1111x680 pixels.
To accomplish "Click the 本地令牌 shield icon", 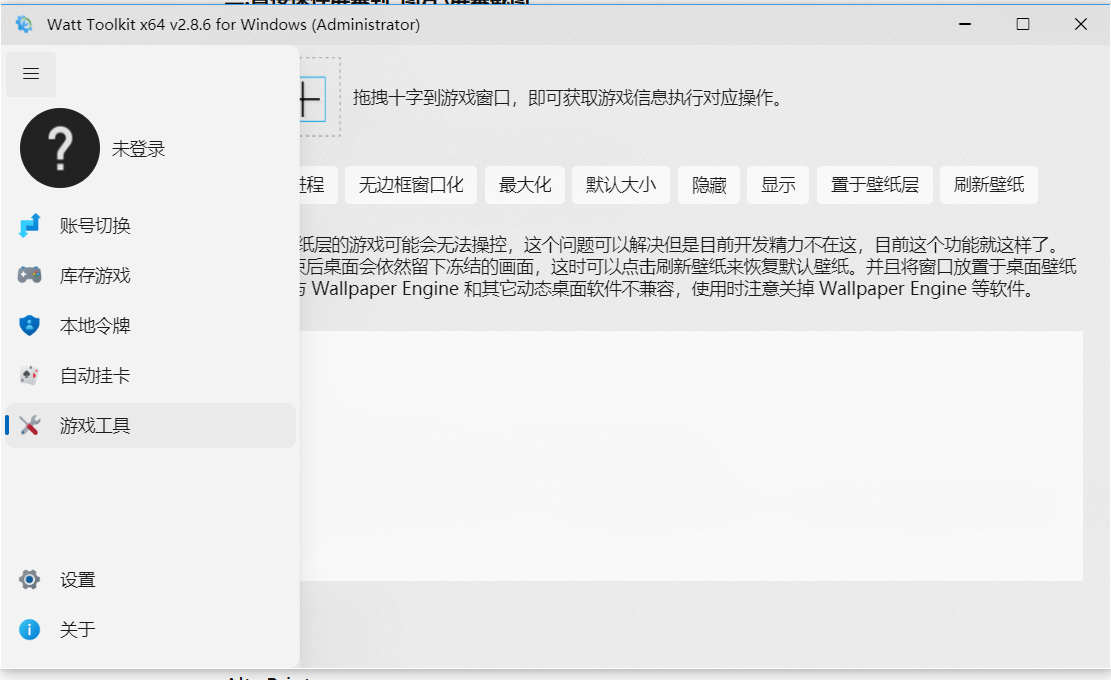I will (29, 325).
